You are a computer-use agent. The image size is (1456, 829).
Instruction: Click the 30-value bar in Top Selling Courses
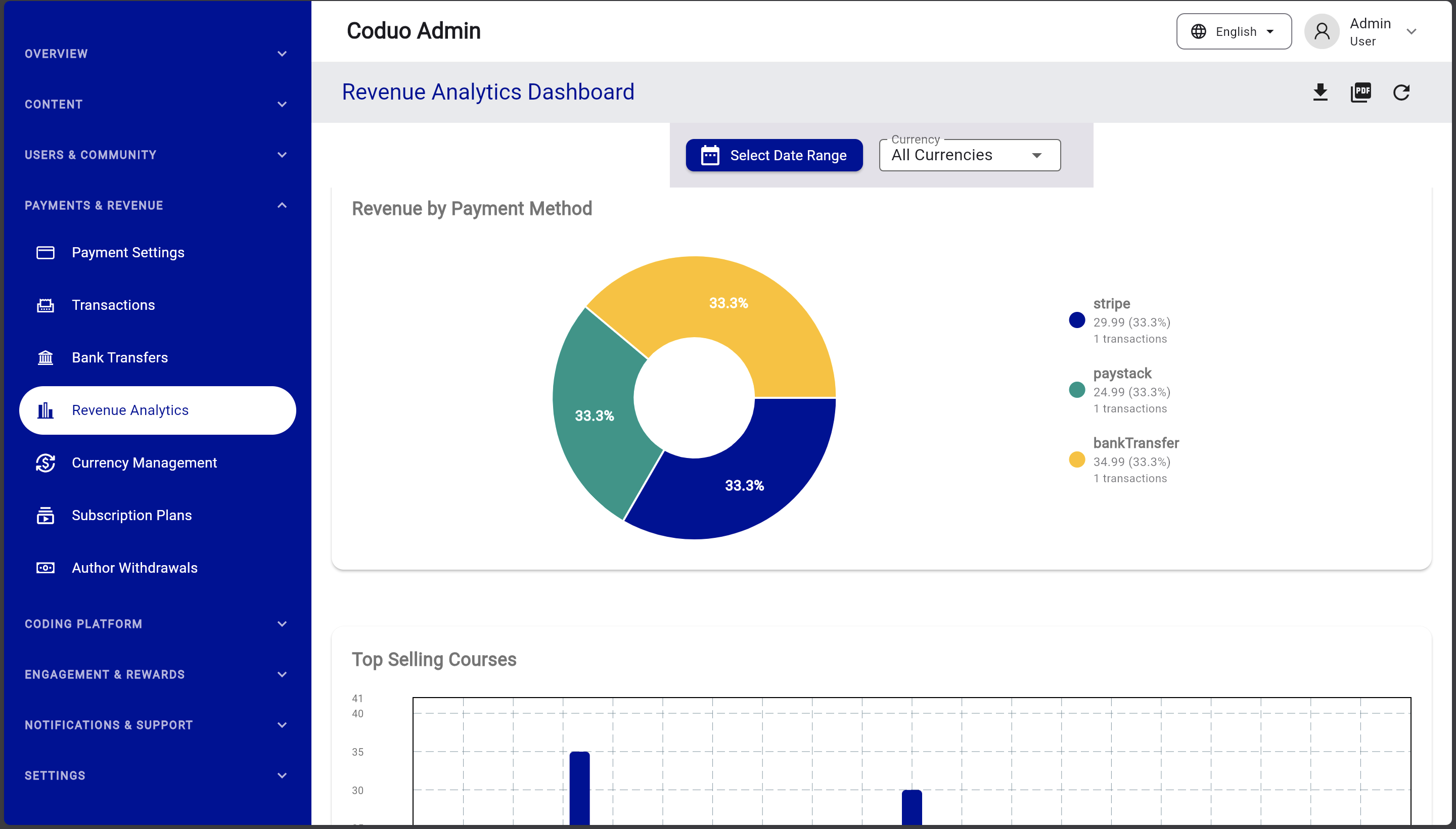[912, 807]
